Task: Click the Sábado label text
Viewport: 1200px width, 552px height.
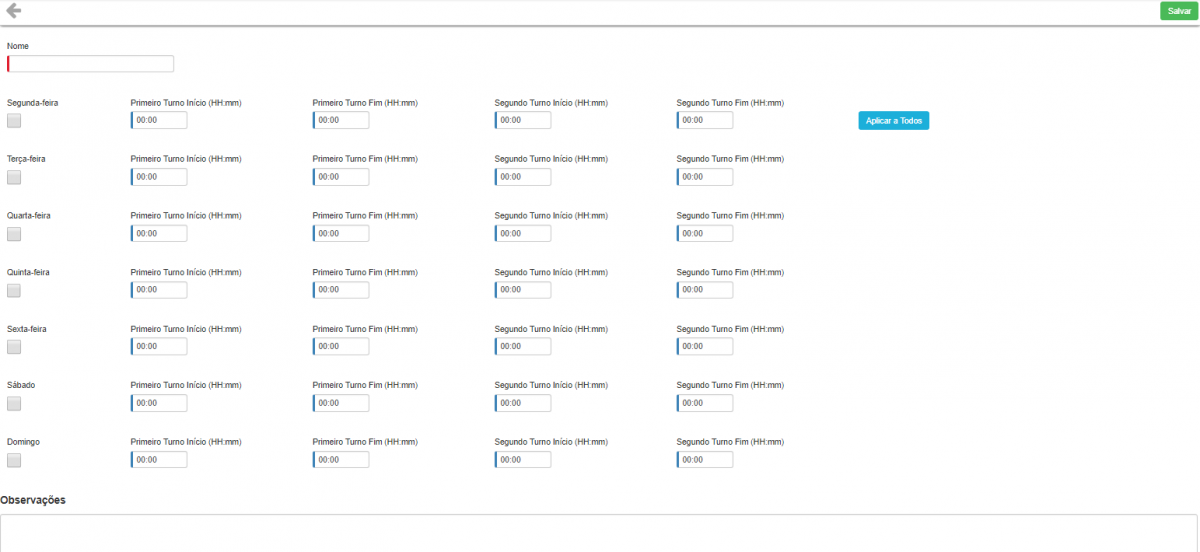Action: (x=21, y=385)
